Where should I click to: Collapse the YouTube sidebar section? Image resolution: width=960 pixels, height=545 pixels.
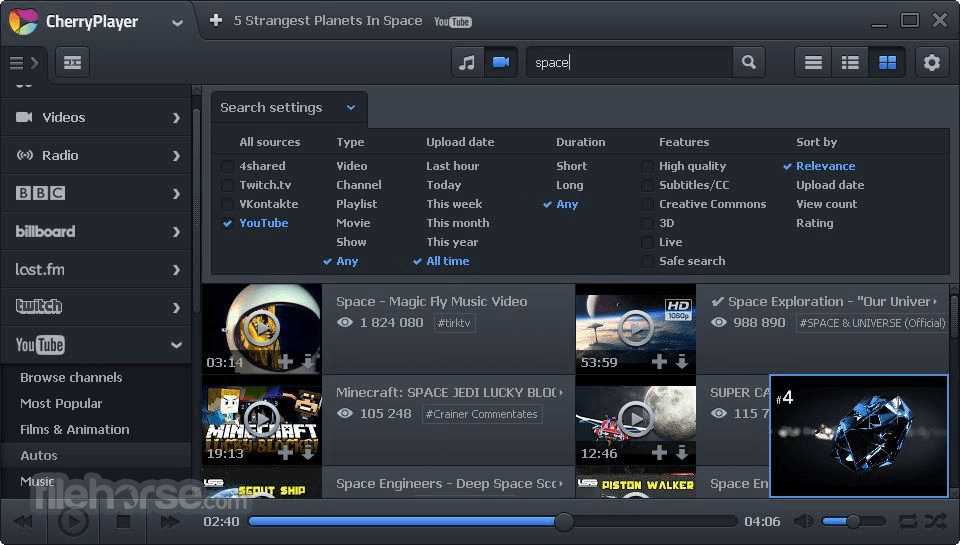click(97, 345)
